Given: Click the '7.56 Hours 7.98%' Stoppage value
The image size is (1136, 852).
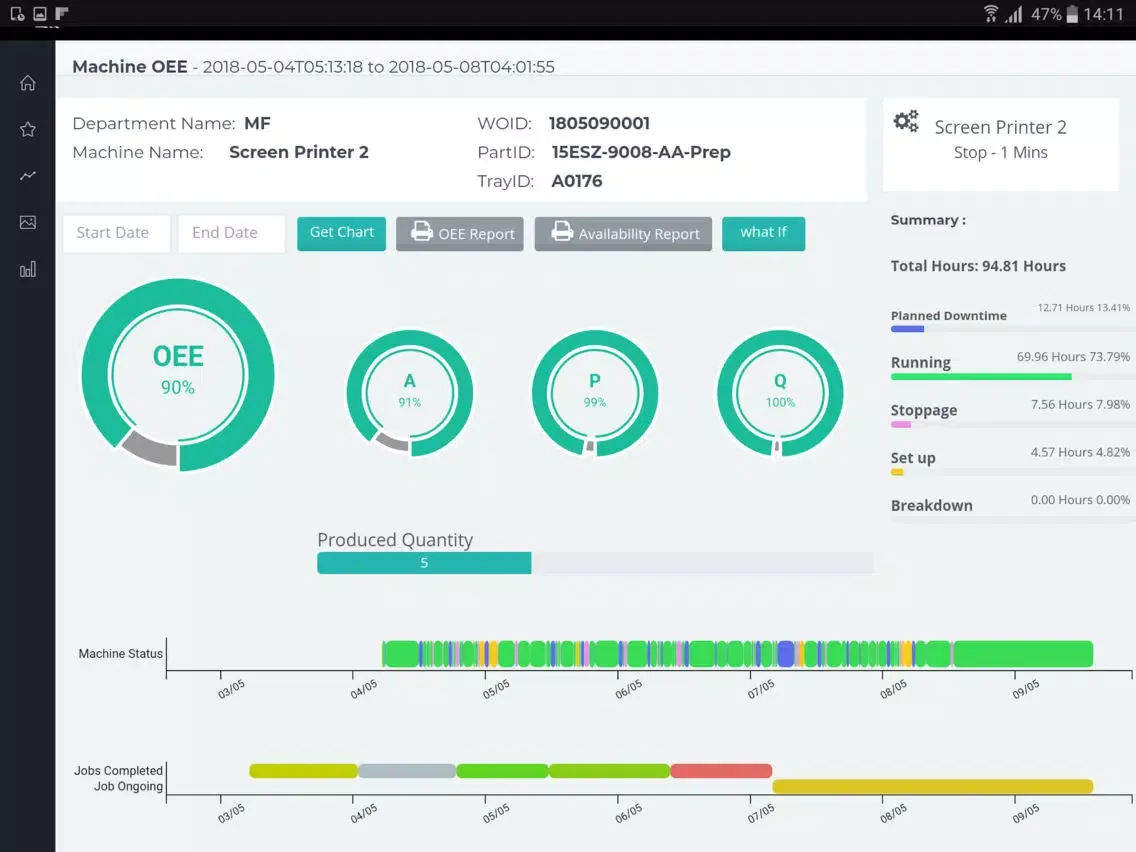Looking at the screenshot, I should (x=1080, y=404).
